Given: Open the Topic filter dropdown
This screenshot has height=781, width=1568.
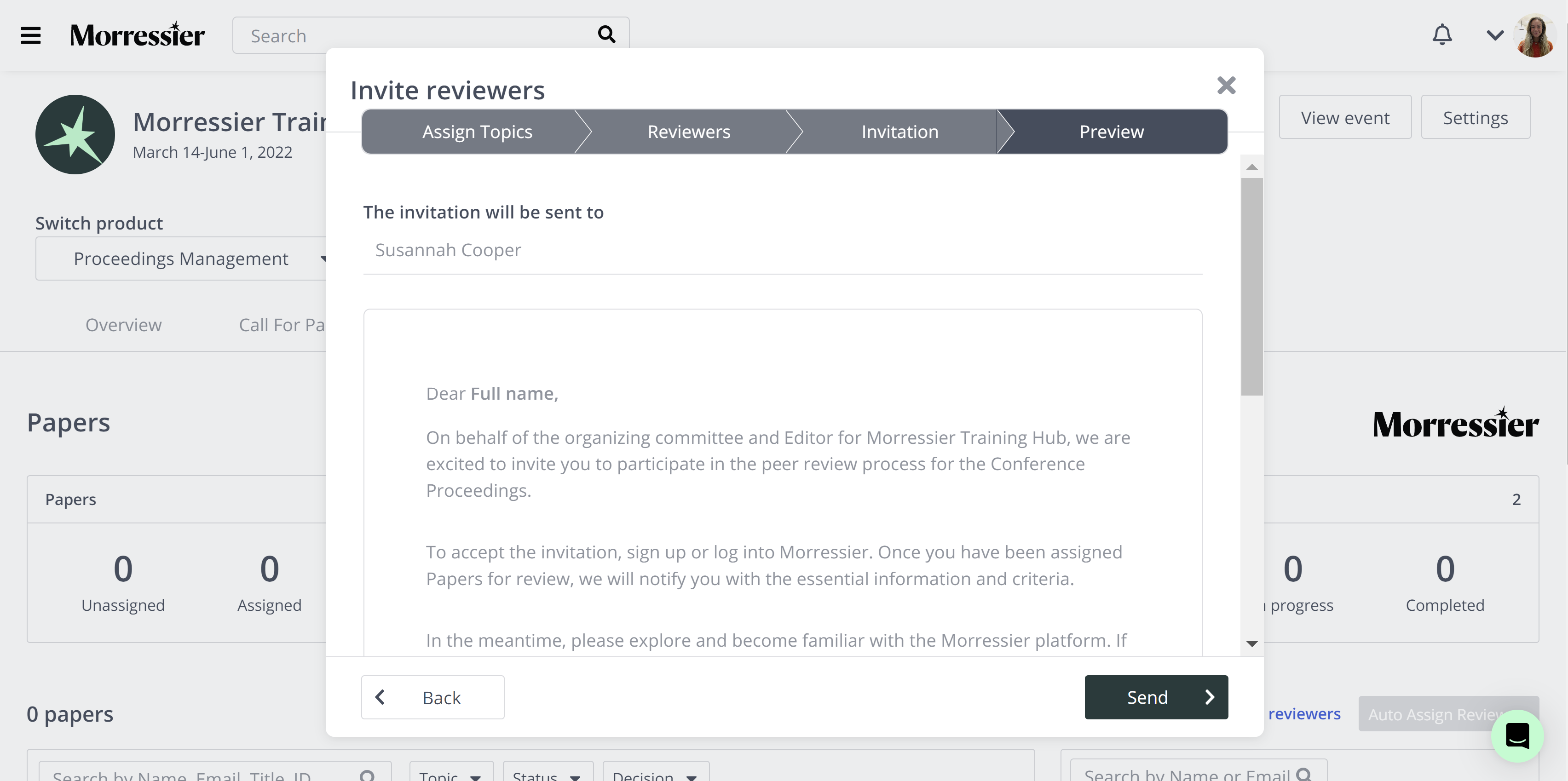Looking at the screenshot, I should pos(451,771).
